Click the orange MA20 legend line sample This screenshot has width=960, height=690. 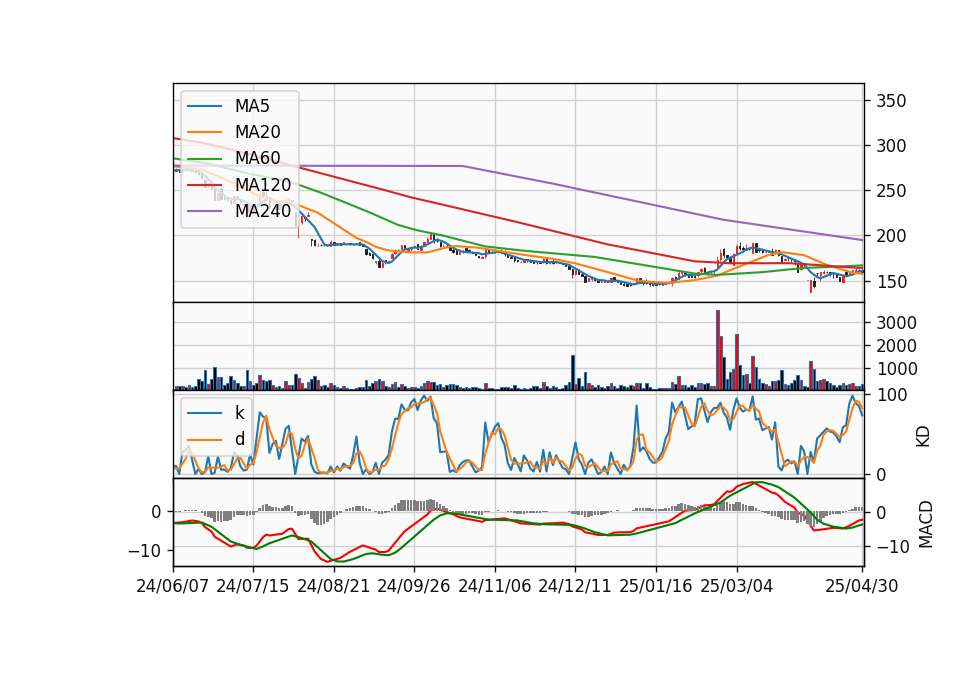[204, 132]
